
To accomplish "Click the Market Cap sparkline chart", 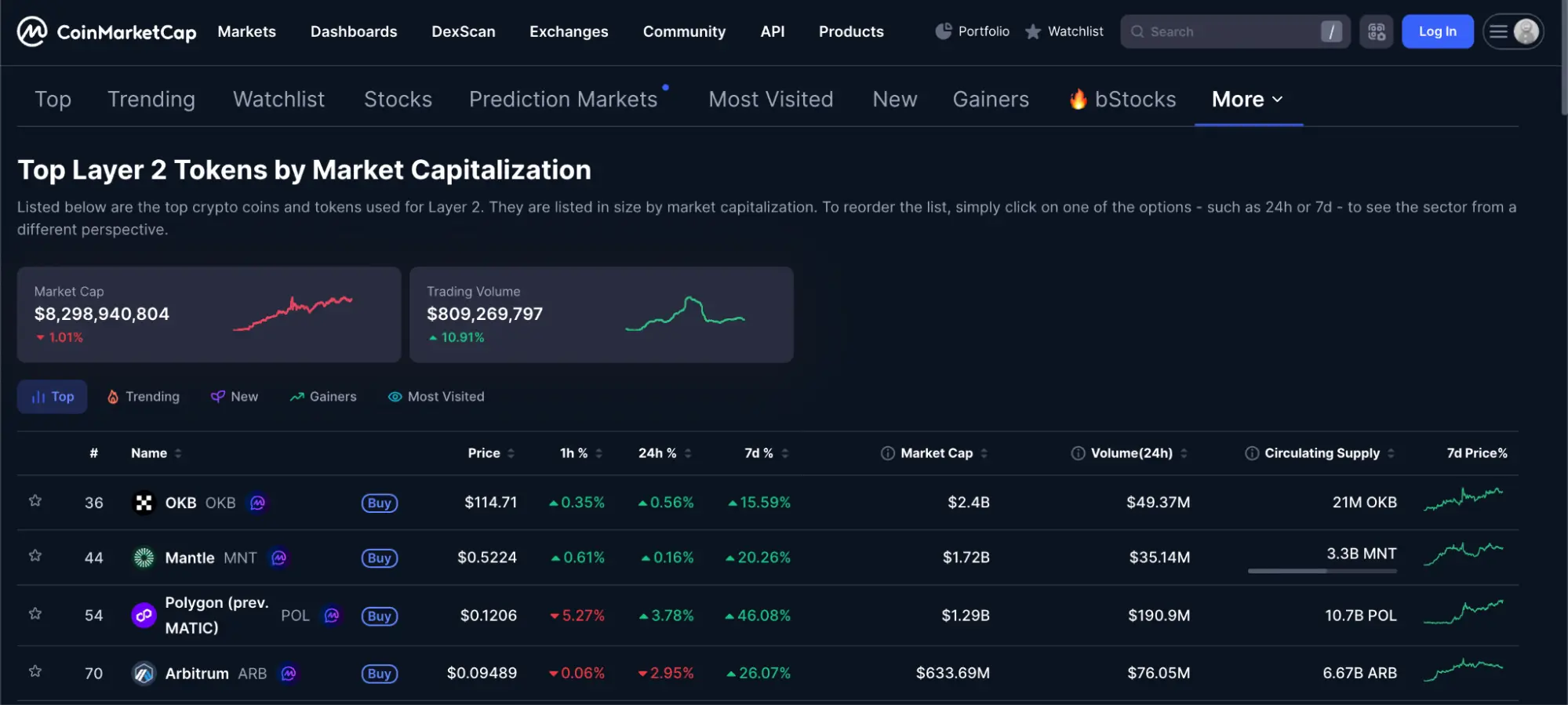I will tap(293, 314).
